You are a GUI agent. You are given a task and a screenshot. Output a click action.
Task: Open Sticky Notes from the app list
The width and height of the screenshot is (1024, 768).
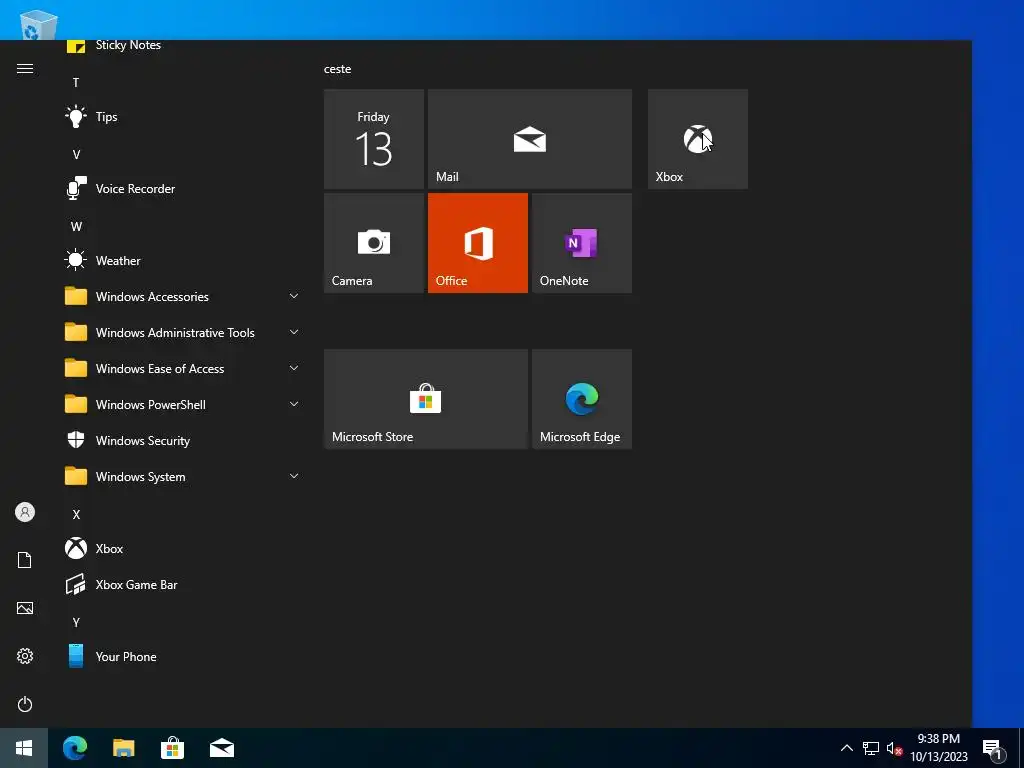183,46
